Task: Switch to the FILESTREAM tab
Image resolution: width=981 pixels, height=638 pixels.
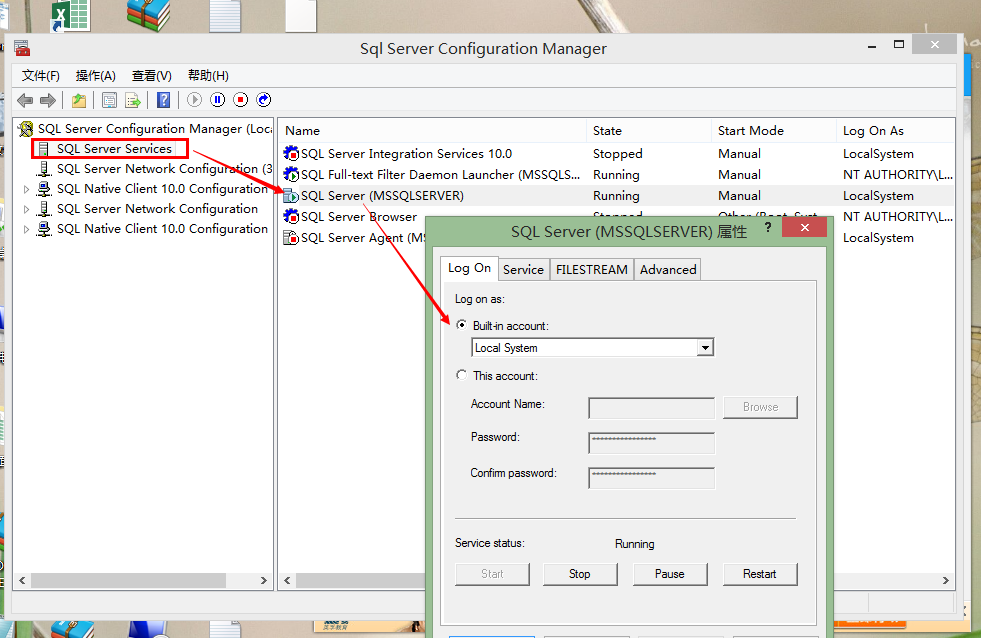Action: coord(591,269)
